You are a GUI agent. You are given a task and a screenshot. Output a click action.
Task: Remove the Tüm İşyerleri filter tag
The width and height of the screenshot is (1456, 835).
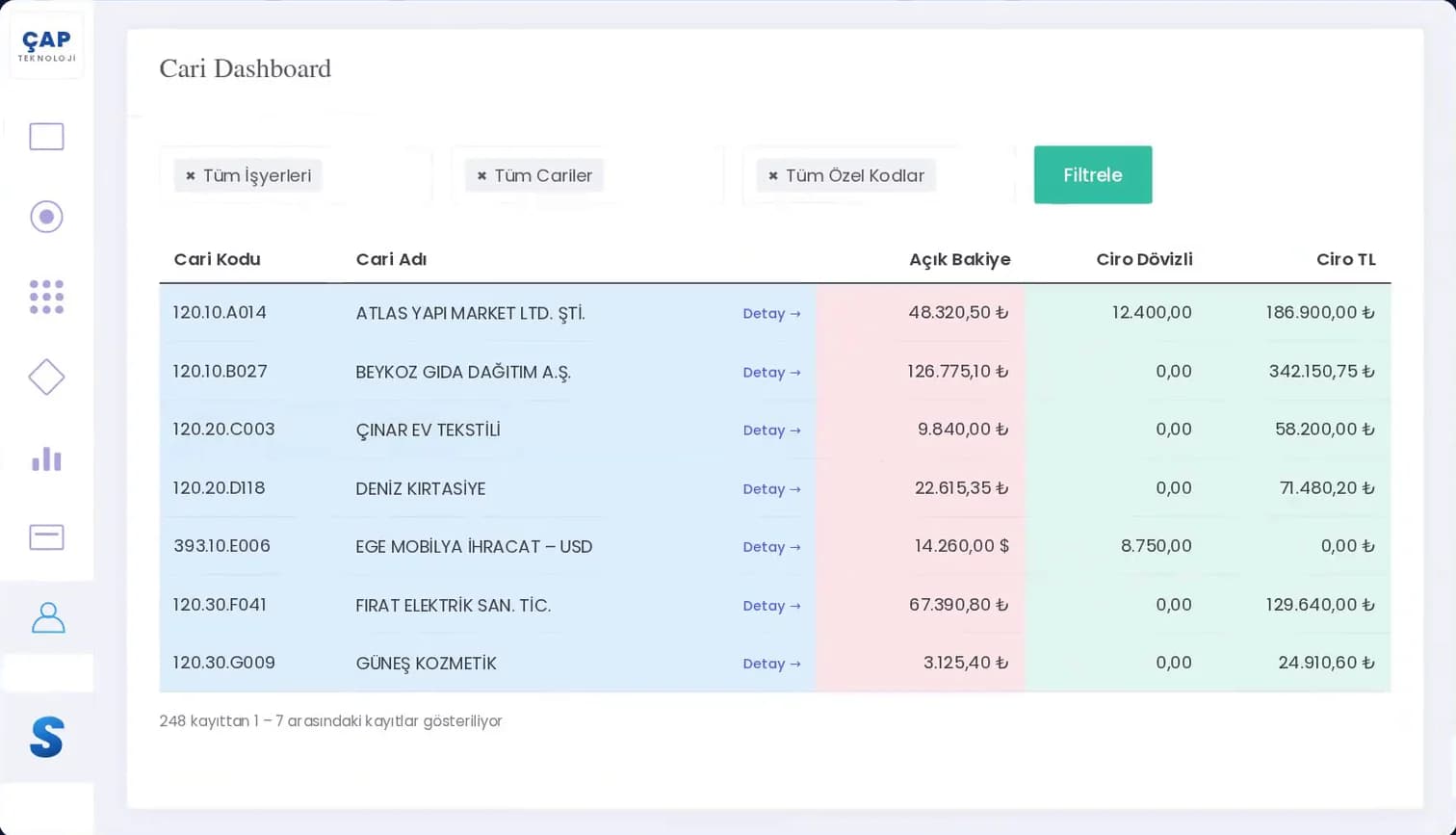(191, 176)
